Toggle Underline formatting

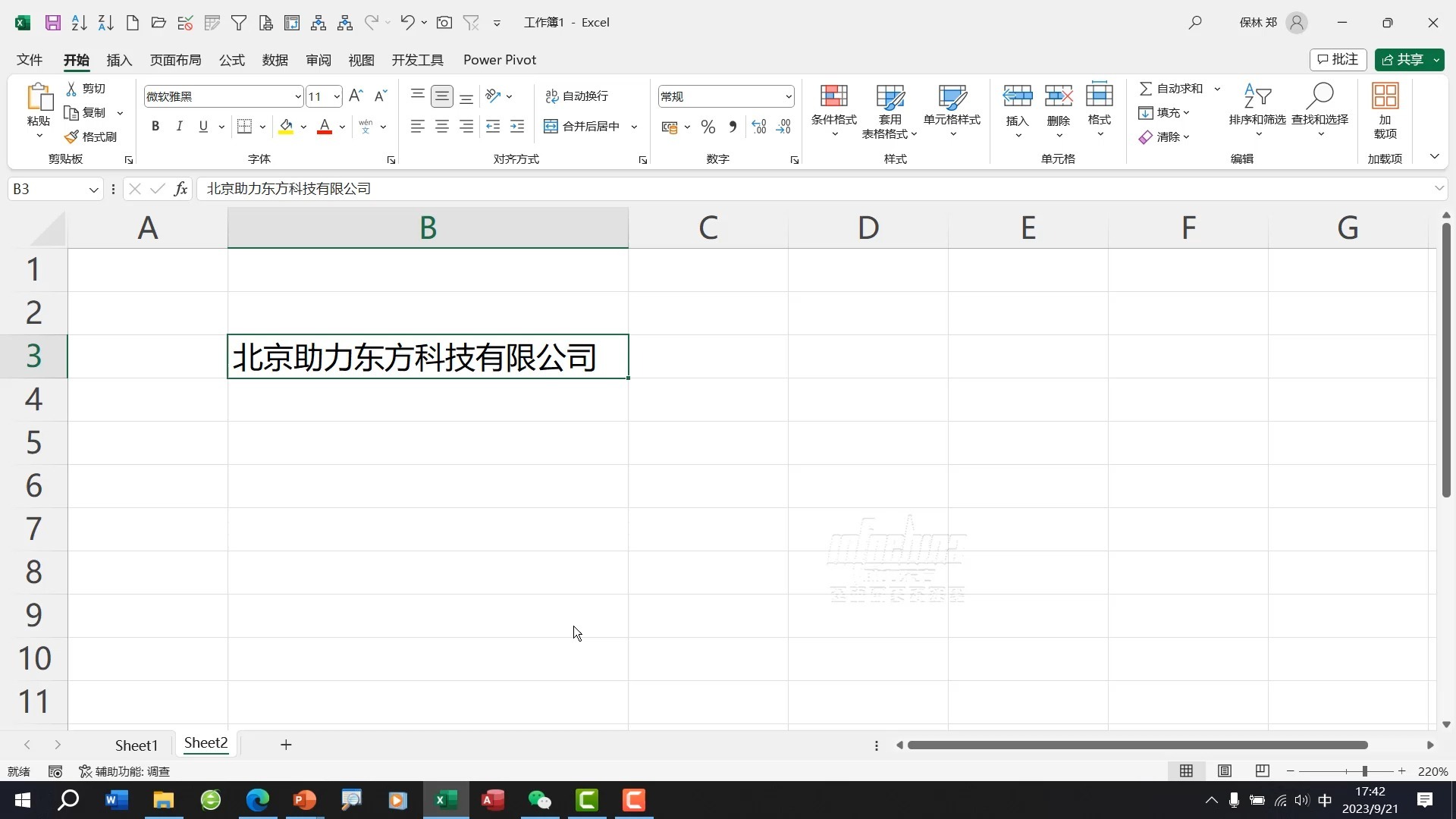[x=203, y=127]
